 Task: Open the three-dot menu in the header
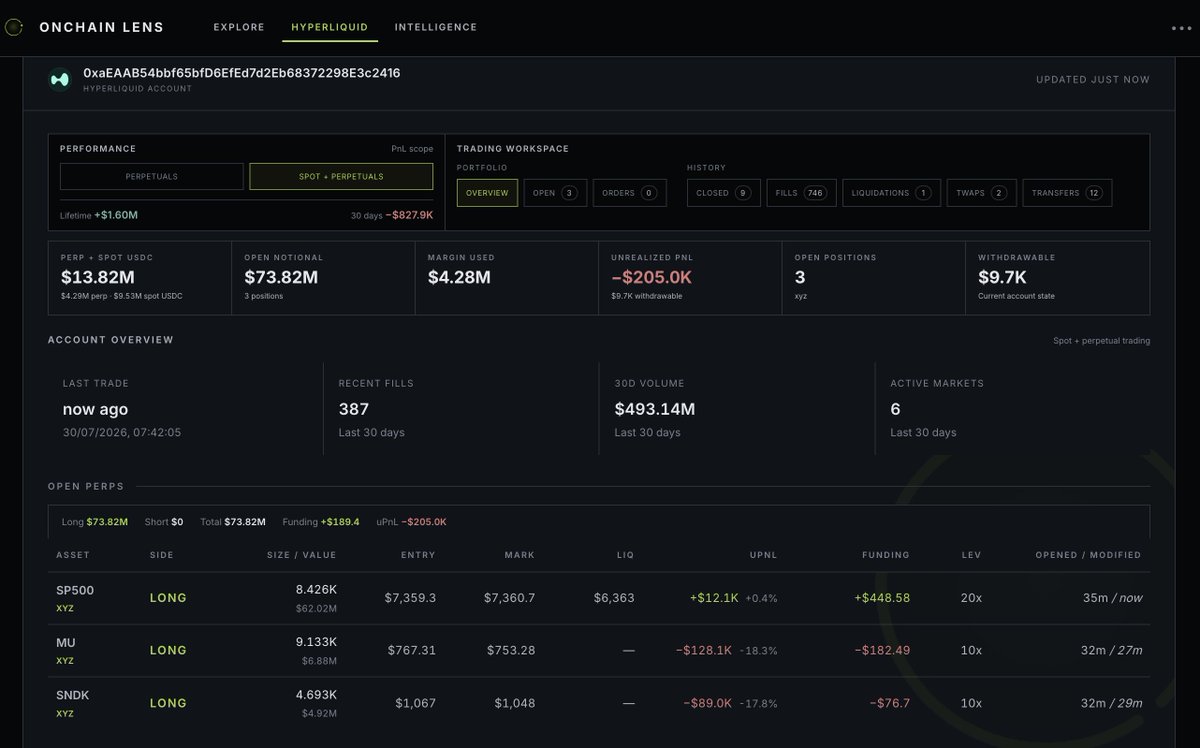coord(1181,28)
